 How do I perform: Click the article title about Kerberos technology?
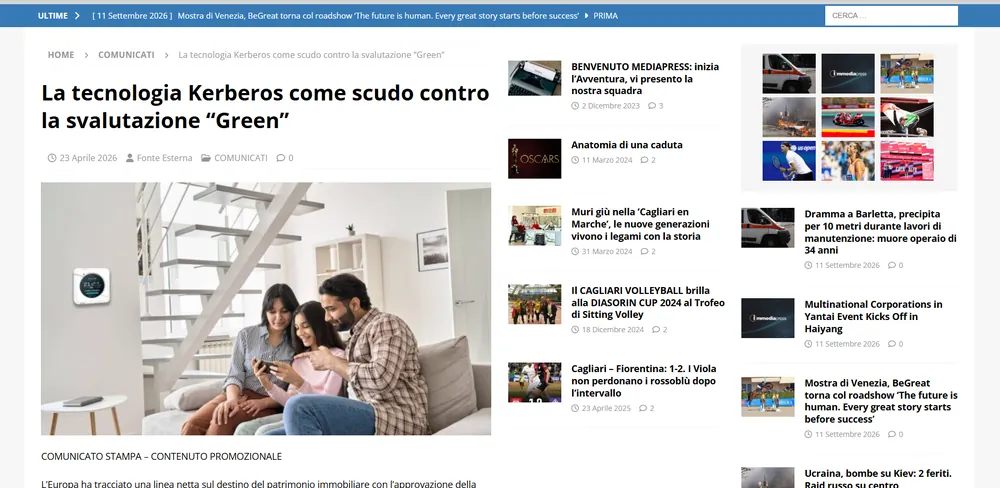(265, 106)
